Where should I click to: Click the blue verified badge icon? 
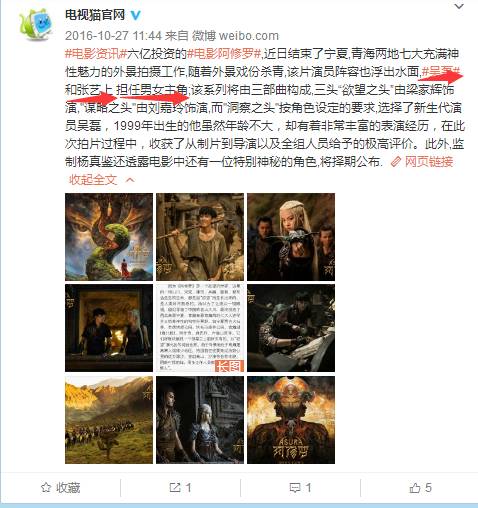(135, 15)
